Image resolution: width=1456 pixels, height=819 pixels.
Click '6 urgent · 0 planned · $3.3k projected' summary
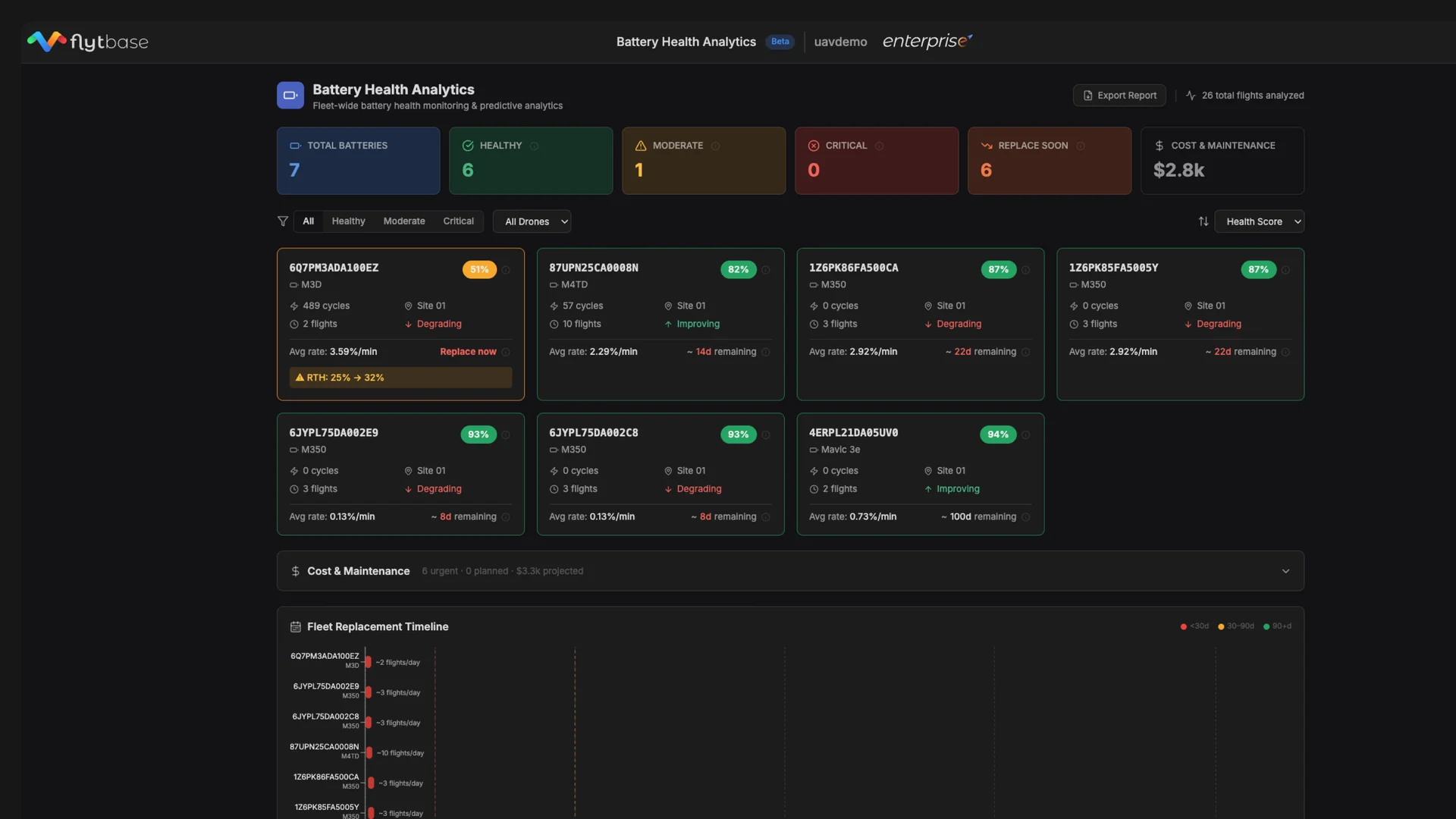tap(503, 571)
